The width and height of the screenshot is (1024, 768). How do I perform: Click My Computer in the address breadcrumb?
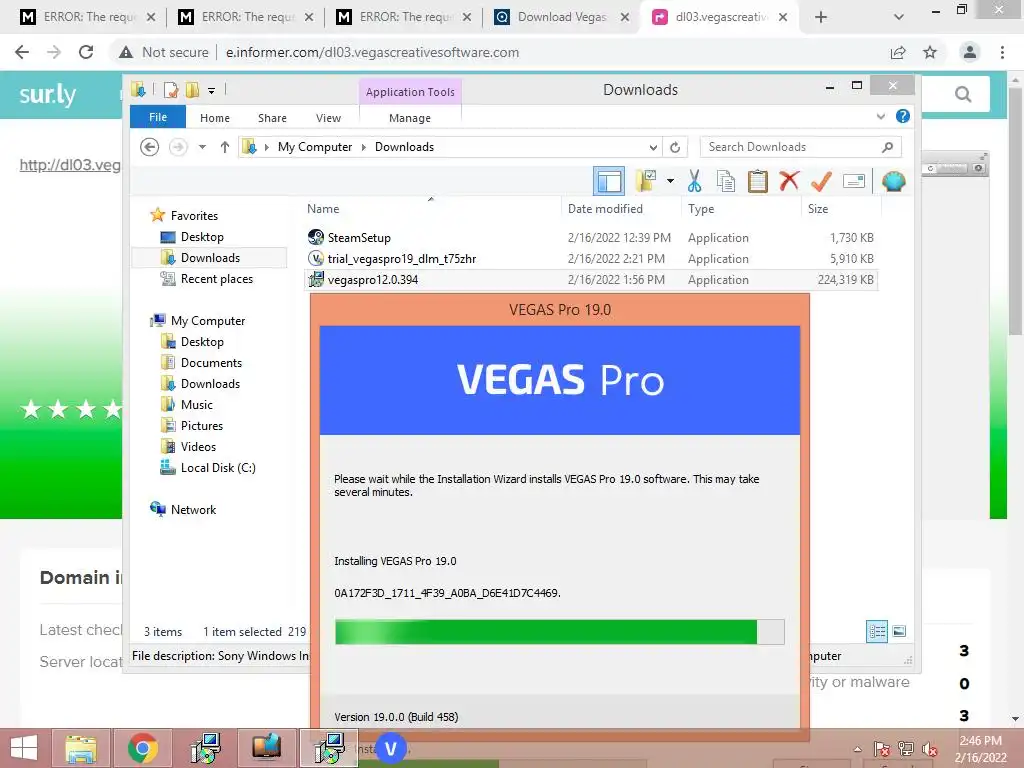point(315,147)
